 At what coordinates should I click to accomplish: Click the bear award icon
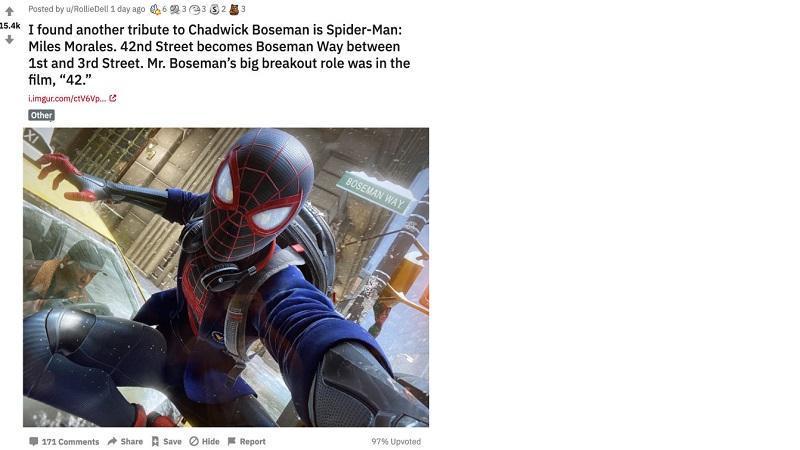tap(234, 9)
